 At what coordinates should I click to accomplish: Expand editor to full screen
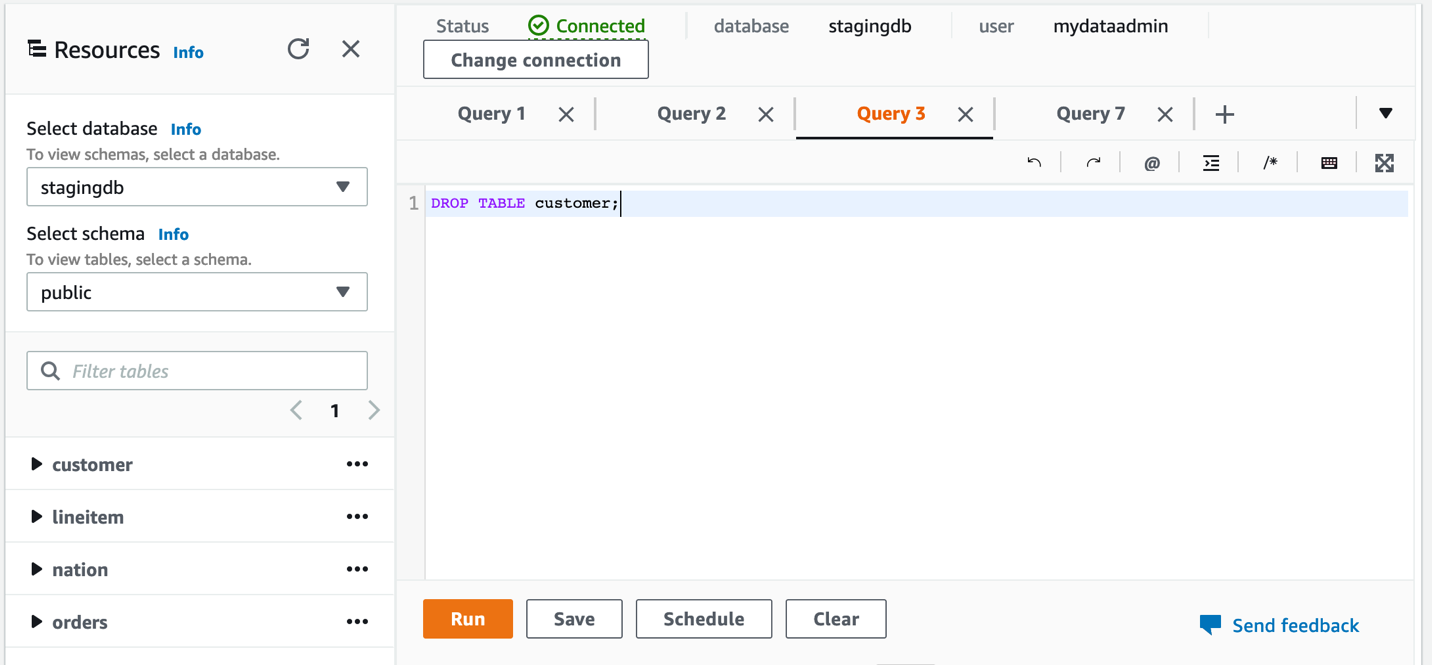click(1384, 163)
